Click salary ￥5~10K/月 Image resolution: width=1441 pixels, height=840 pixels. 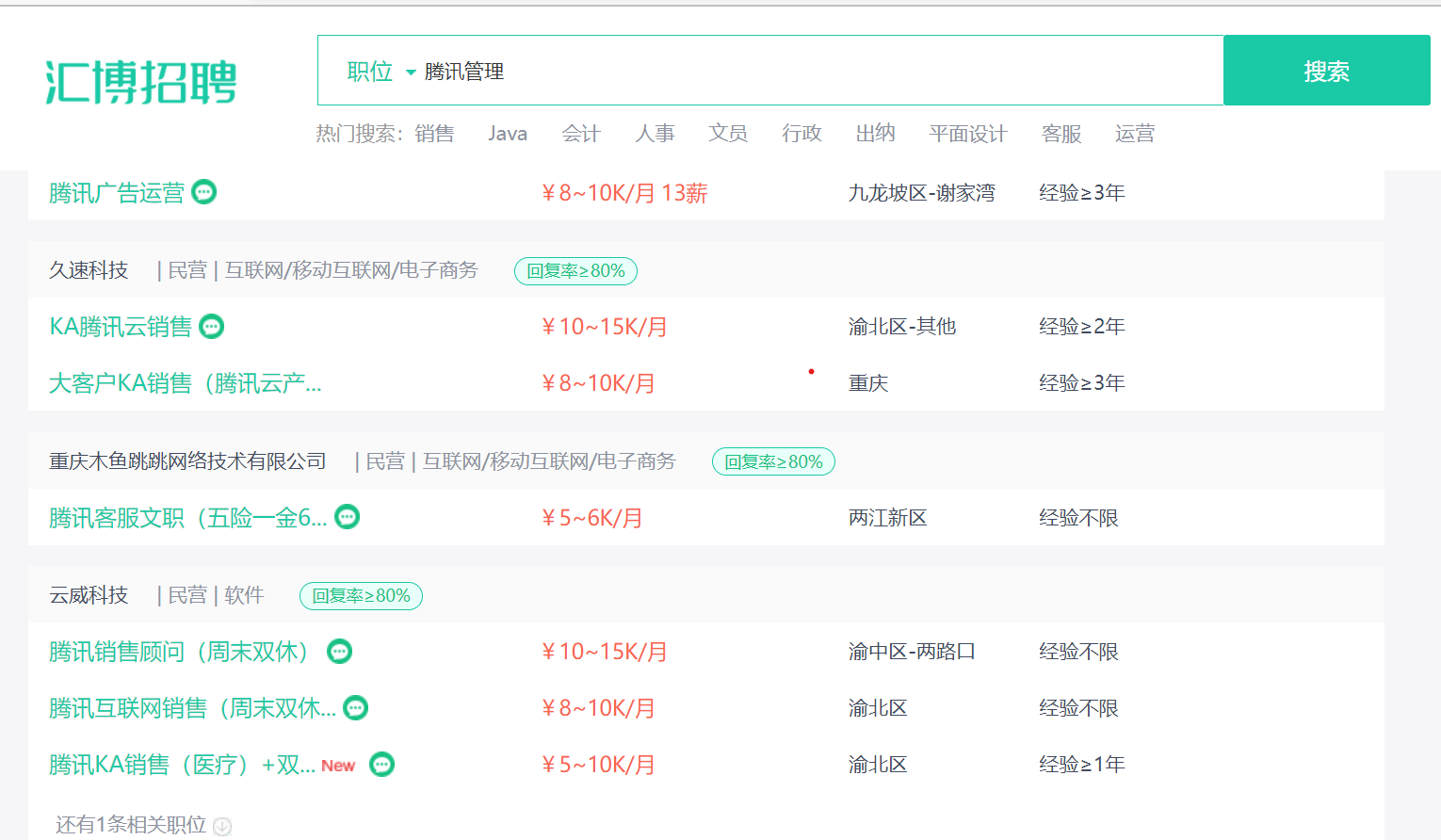pyautogui.click(x=598, y=765)
